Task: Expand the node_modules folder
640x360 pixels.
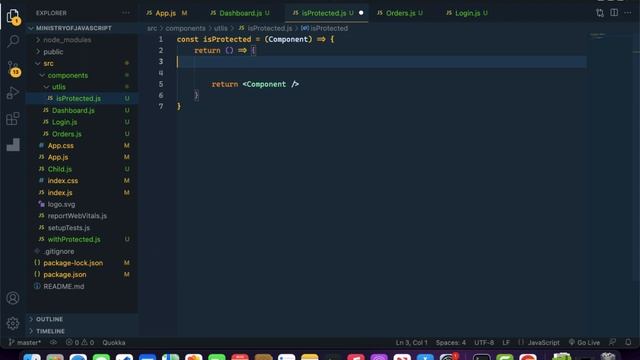Action: pos(67,40)
